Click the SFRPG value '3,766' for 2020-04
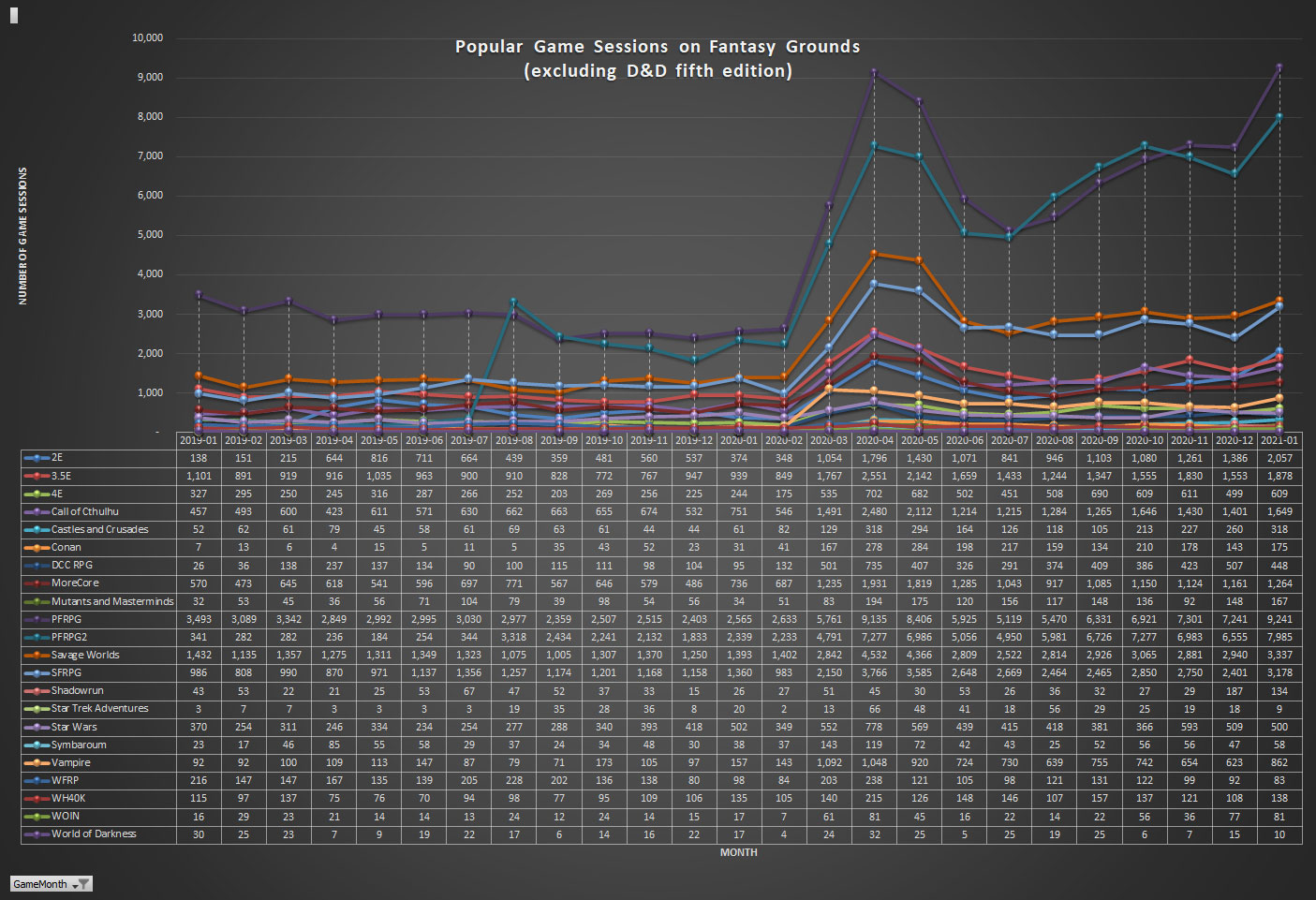This screenshot has width=1316, height=900. (x=874, y=672)
